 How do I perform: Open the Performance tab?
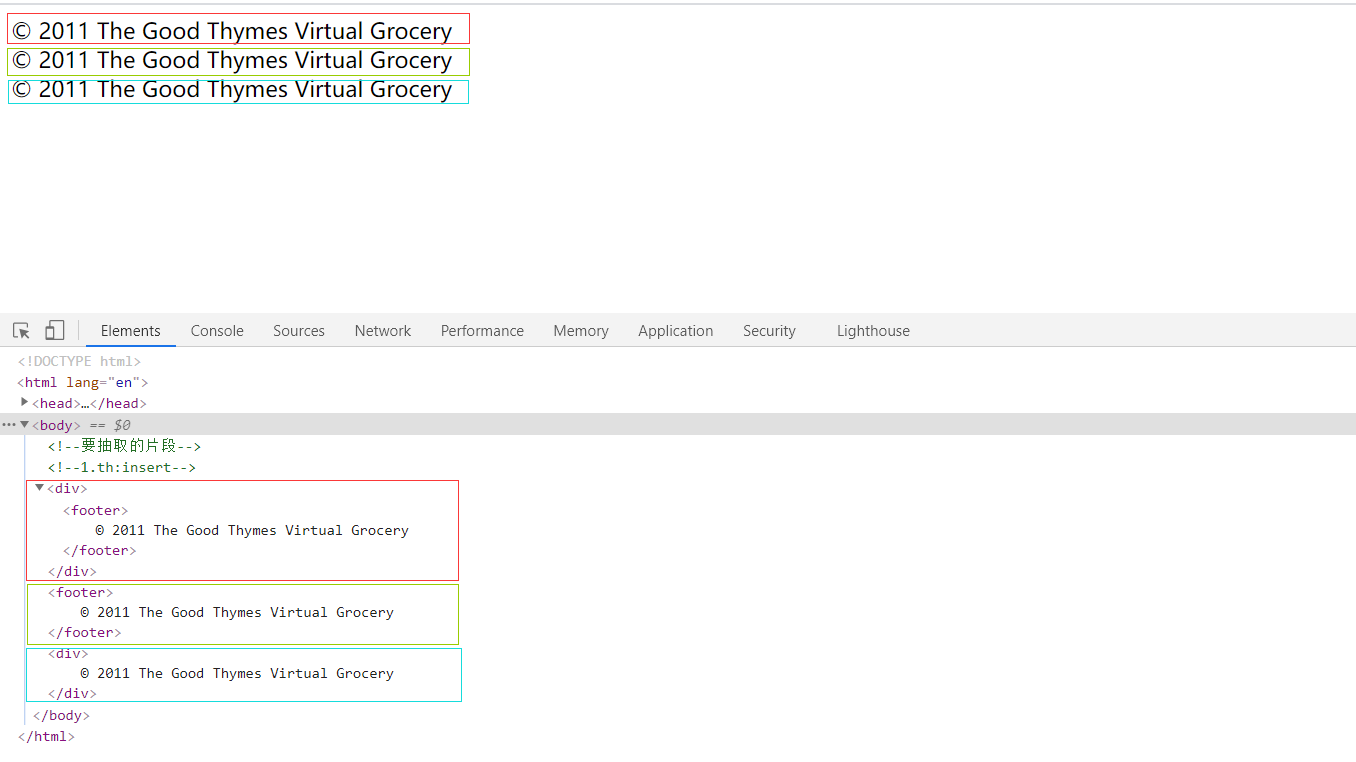482,331
